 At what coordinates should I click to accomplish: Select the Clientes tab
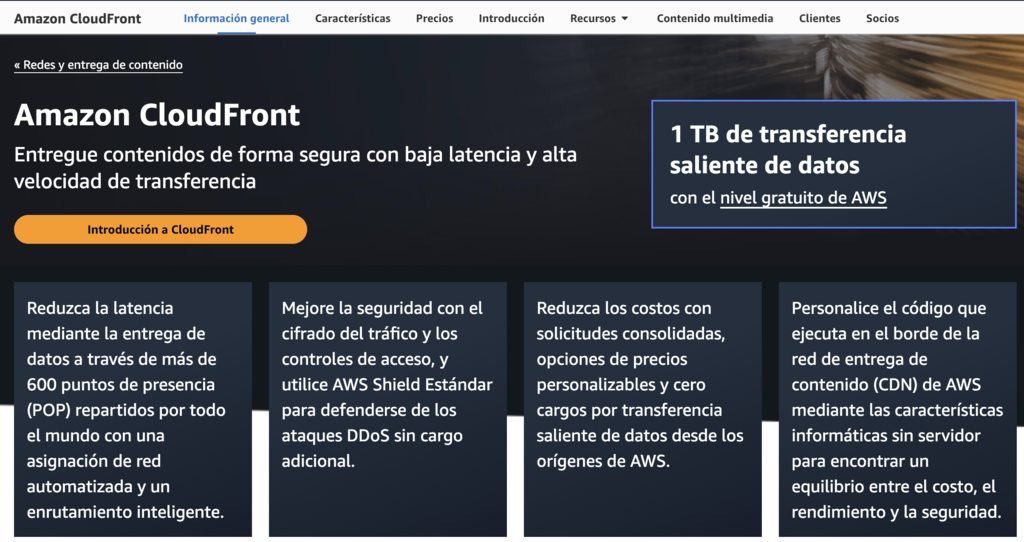(x=820, y=18)
